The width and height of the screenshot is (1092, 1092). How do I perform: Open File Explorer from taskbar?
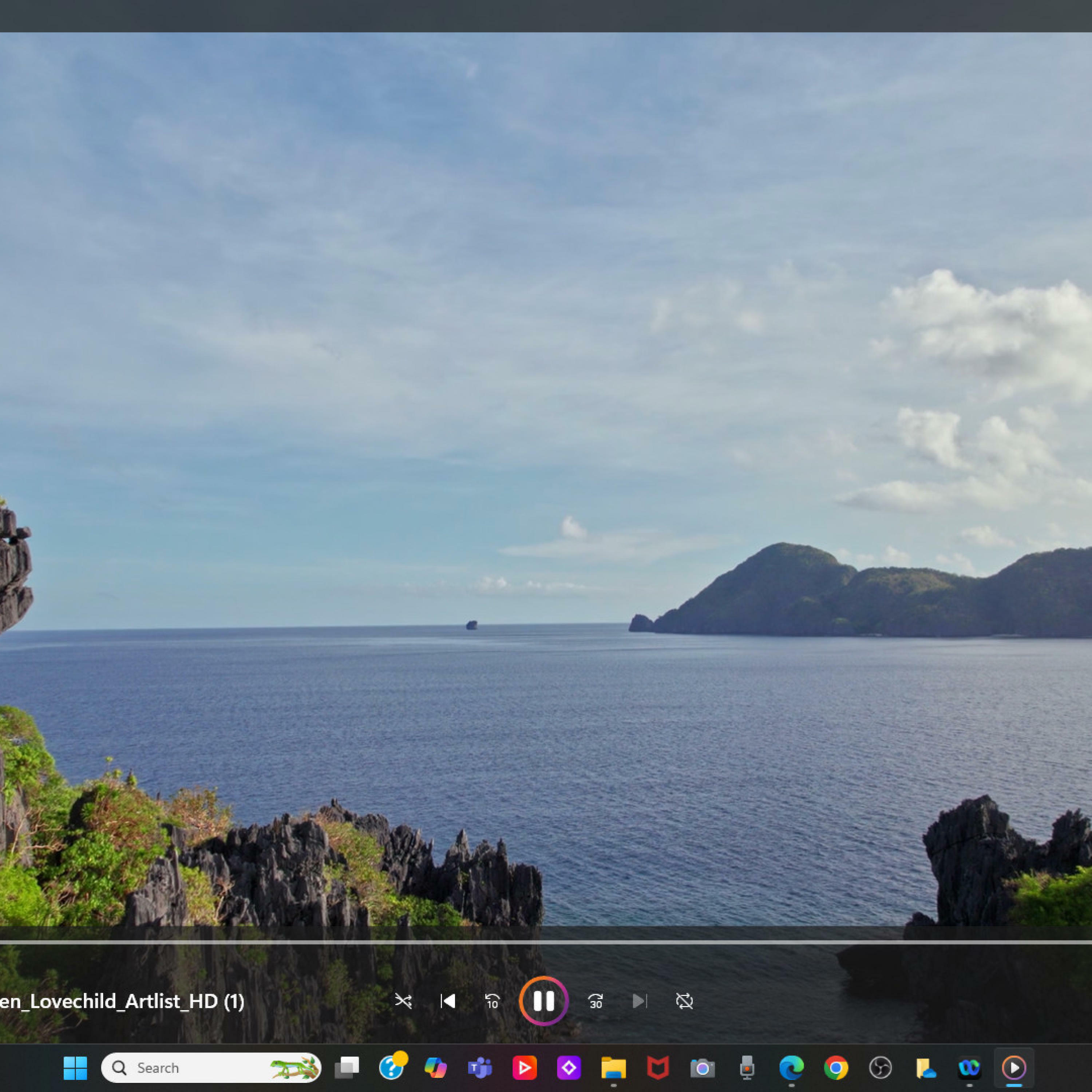point(613,1068)
